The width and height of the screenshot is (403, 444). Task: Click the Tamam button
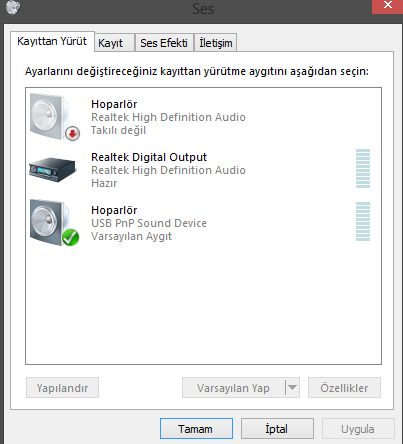pyautogui.click(x=196, y=429)
